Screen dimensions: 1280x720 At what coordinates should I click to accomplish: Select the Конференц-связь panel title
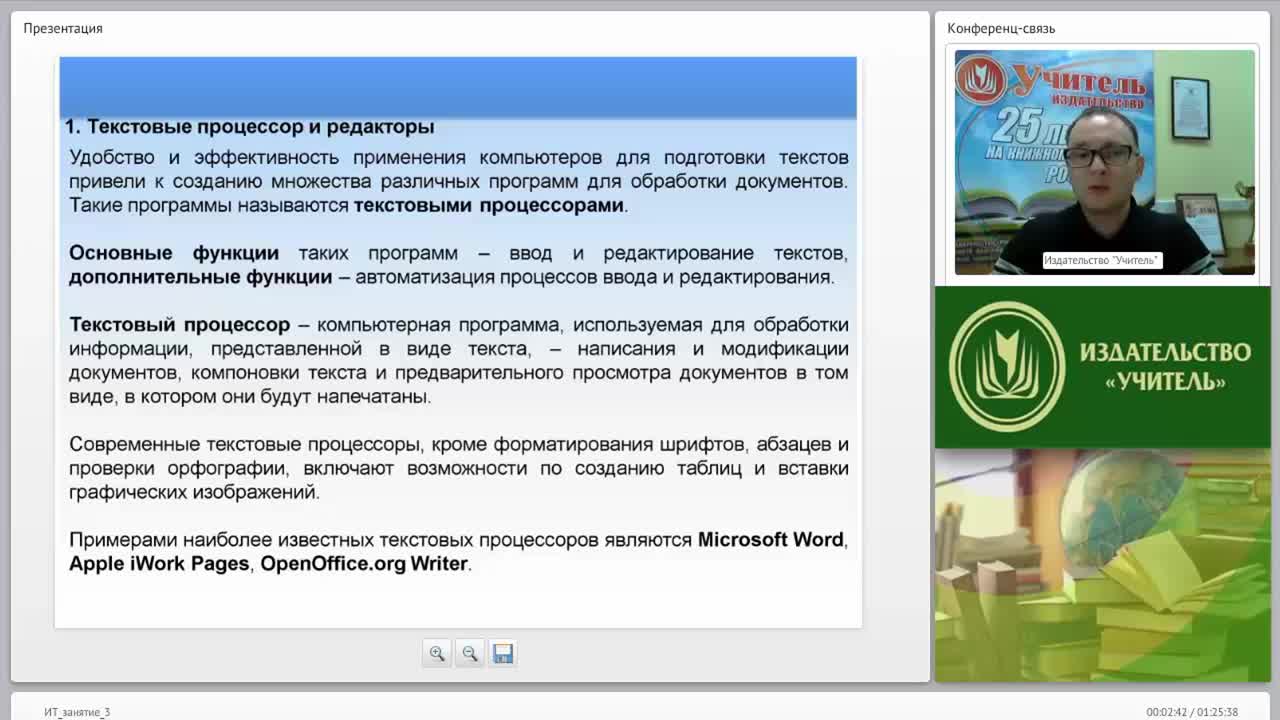pos(1001,28)
